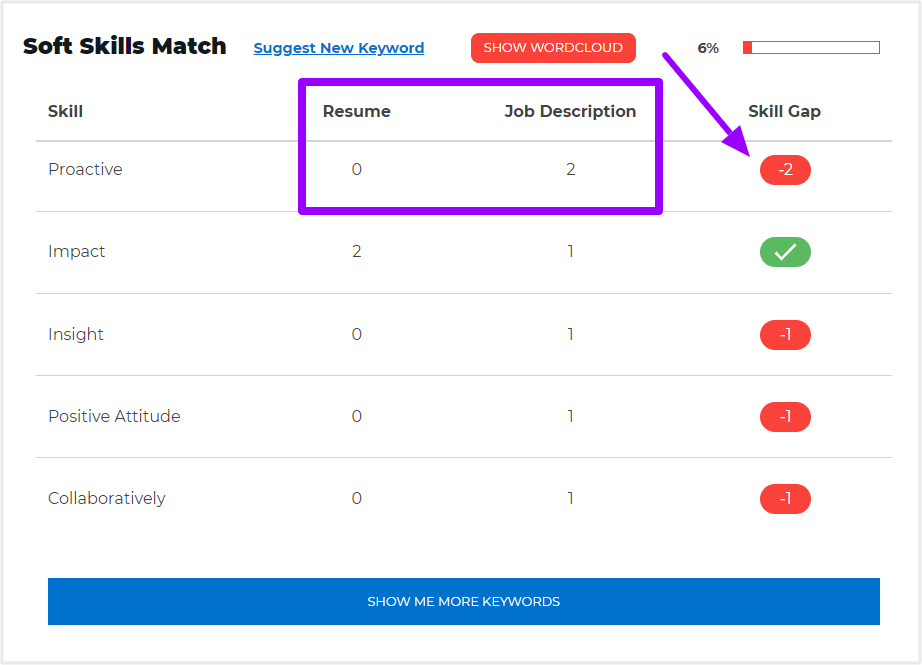Click the 6% match progress bar
Screen dimensions: 922x665
[x=811, y=48]
